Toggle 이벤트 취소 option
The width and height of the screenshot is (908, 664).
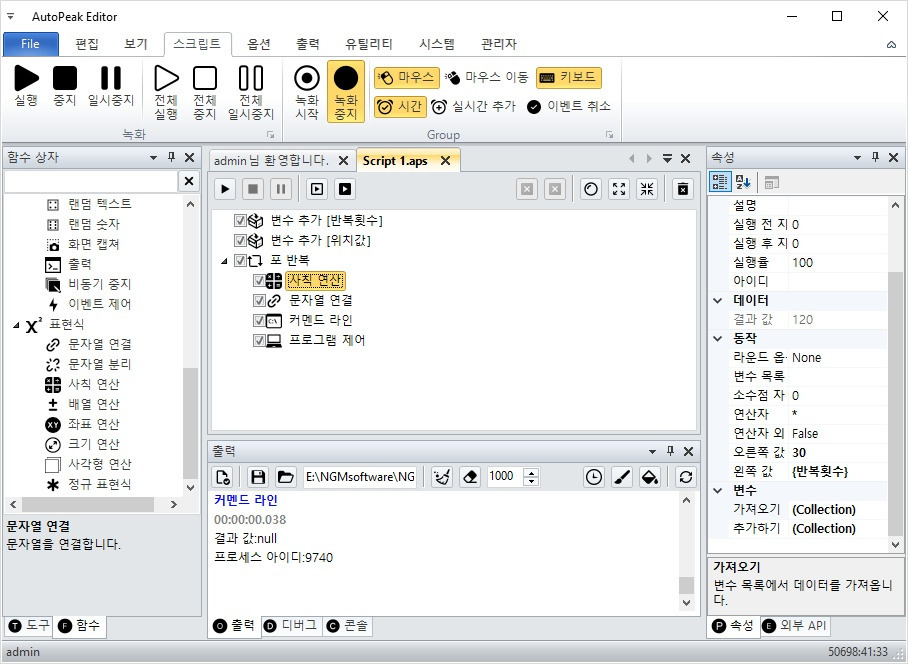click(569, 107)
